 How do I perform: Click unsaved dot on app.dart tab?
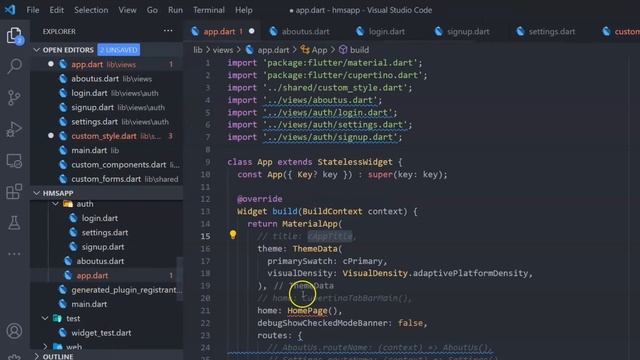coord(252,31)
